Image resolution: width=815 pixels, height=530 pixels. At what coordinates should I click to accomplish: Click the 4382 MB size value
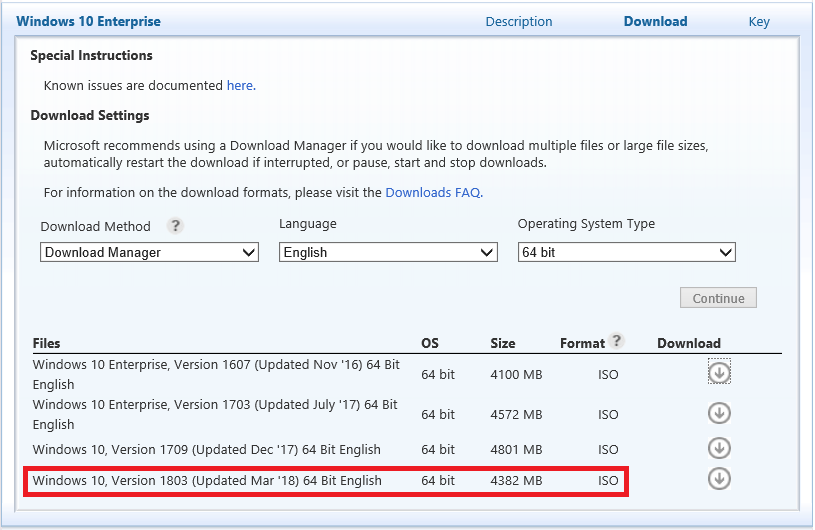click(516, 481)
